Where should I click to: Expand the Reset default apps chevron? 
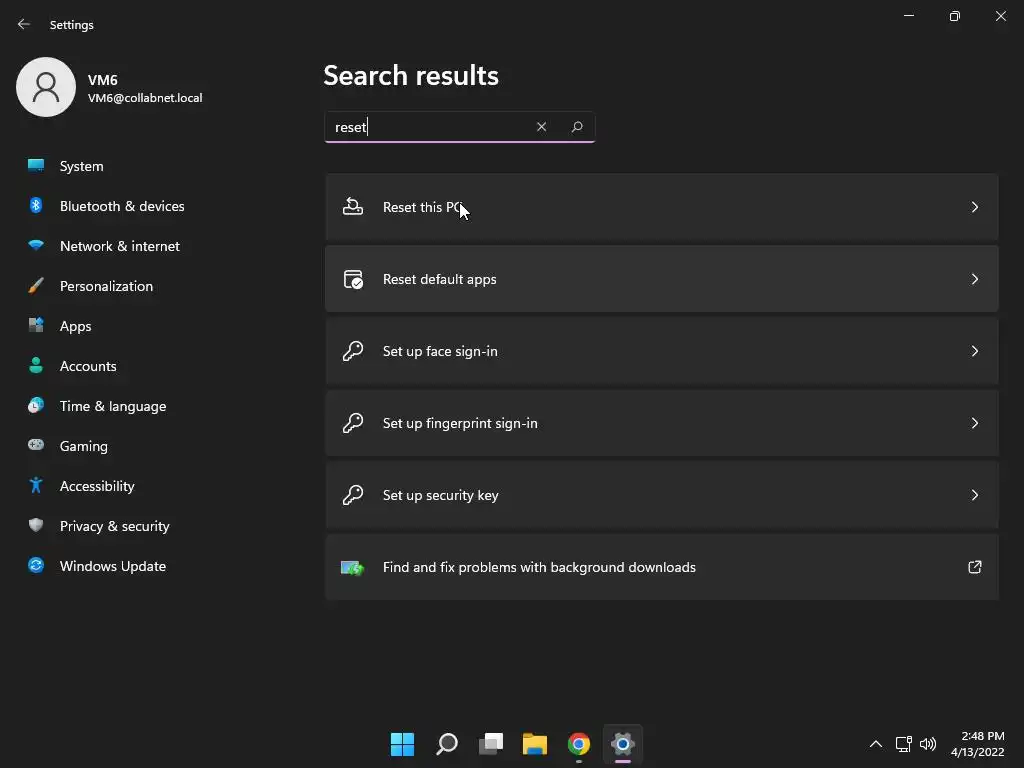click(974, 279)
